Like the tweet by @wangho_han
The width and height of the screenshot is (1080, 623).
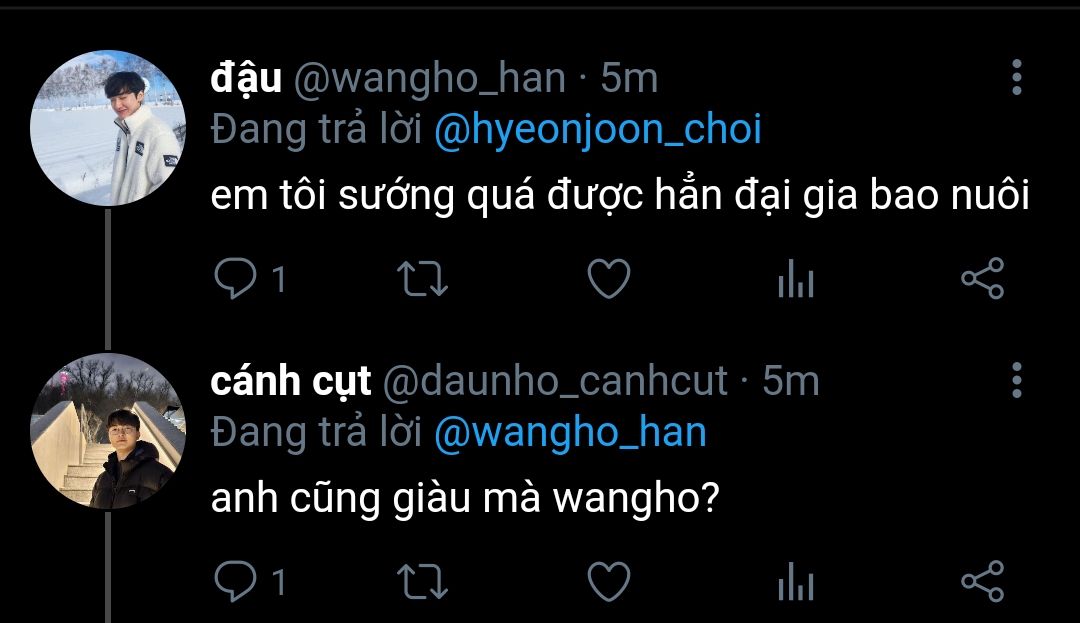tap(609, 279)
